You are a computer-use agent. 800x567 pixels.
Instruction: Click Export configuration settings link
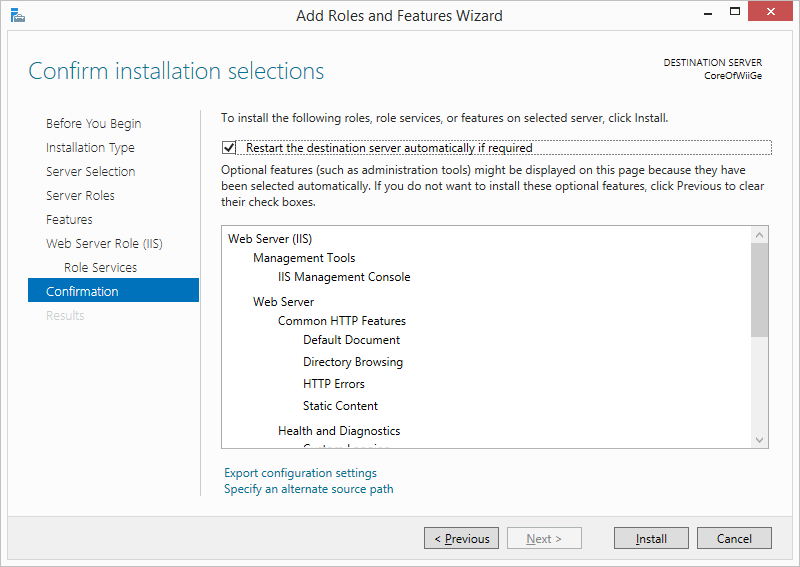[x=300, y=473]
